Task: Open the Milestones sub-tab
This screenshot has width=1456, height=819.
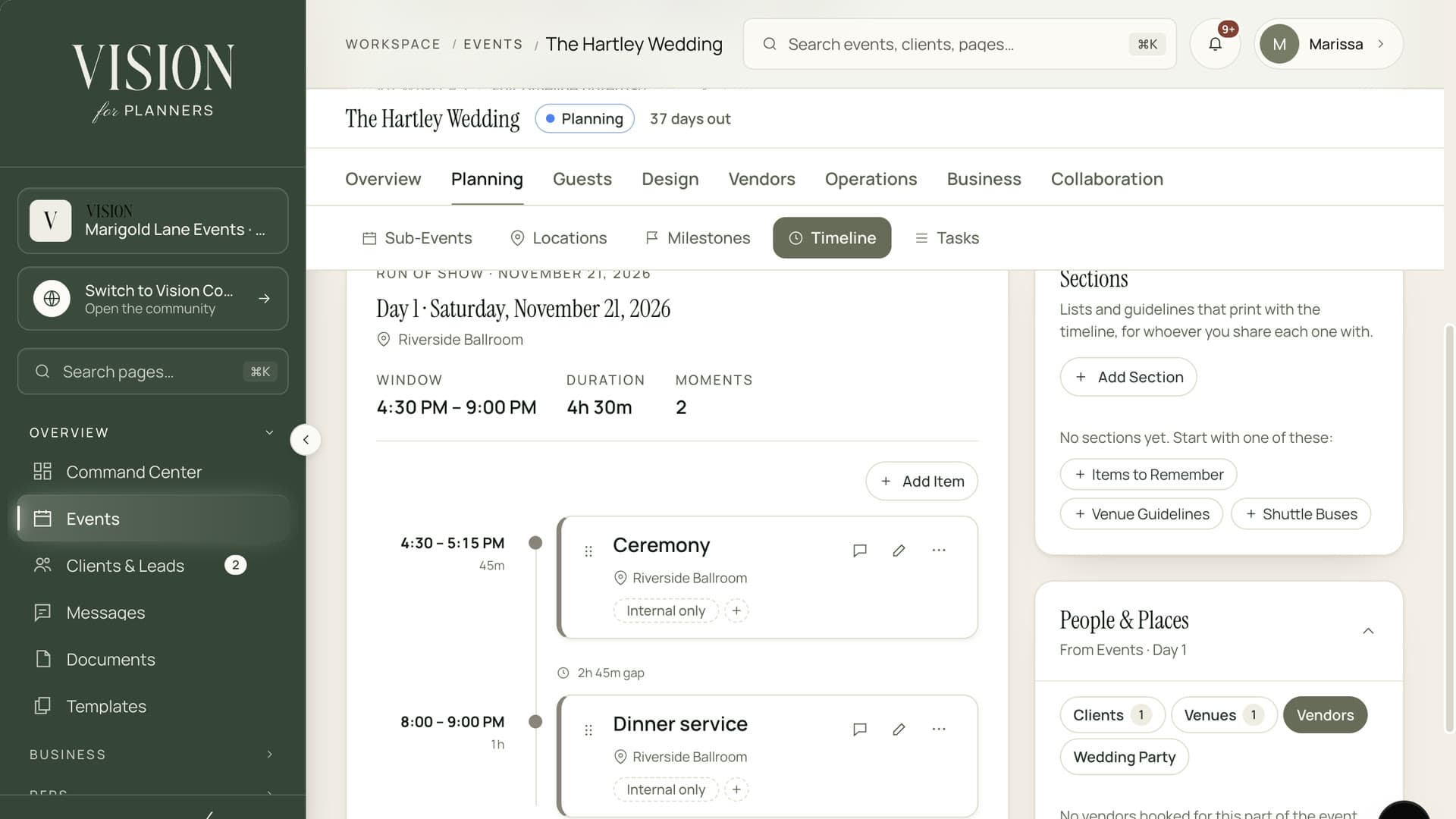Action: tap(697, 238)
